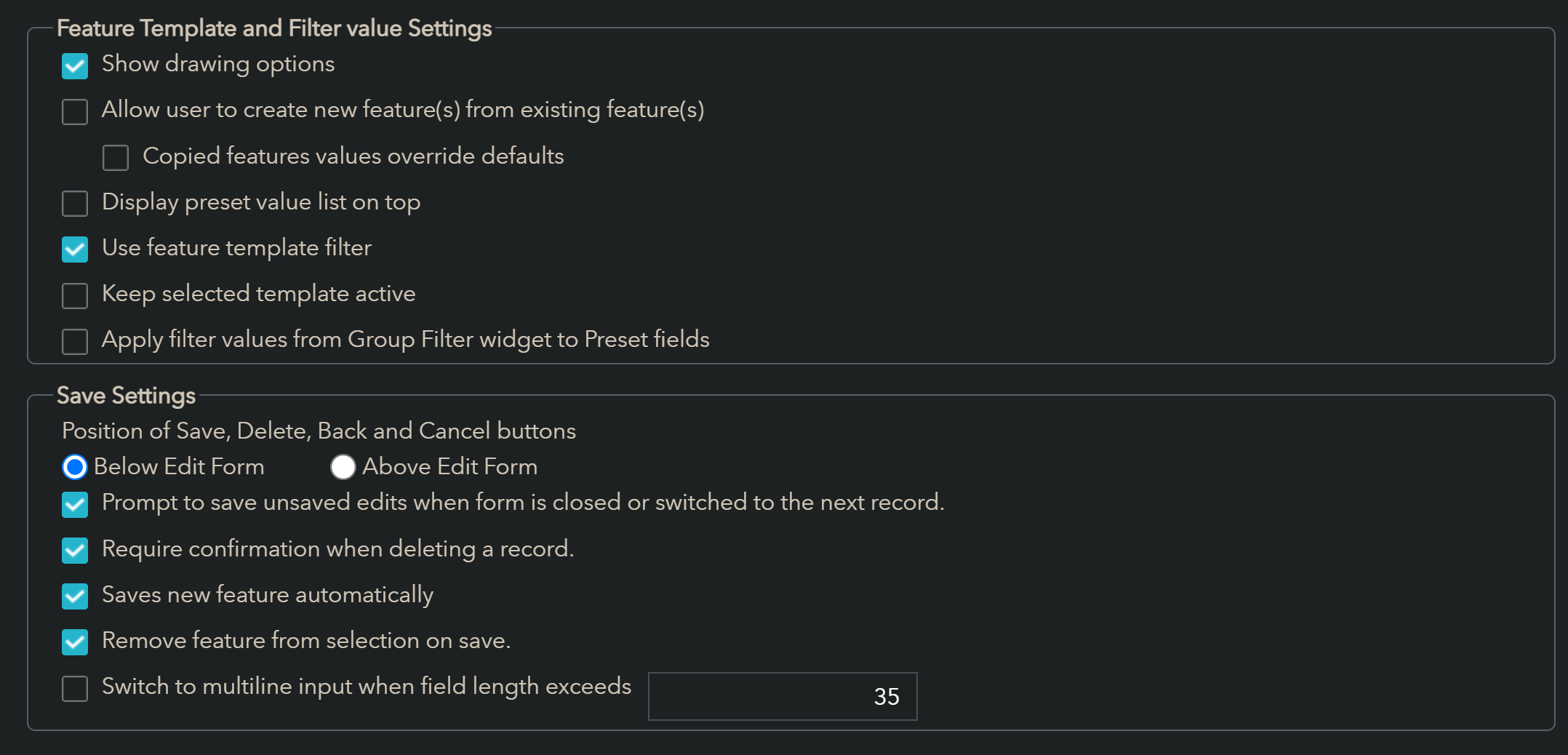Click the field length input showing 35

(x=782, y=696)
